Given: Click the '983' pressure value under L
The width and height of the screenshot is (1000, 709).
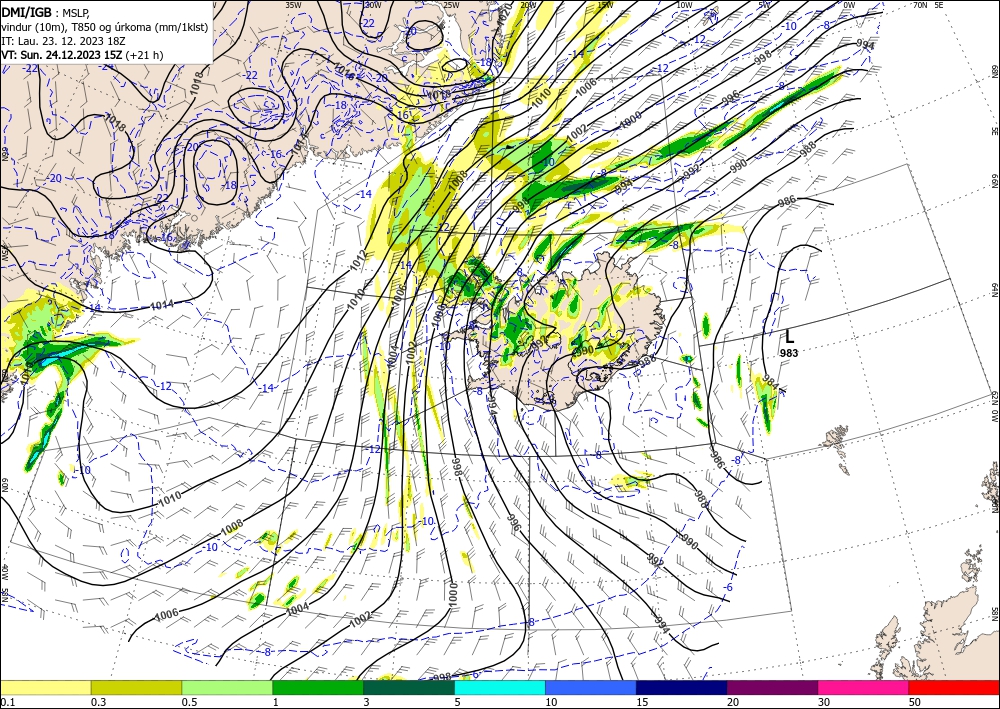Looking at the screenshot, I should (x=789, y=353).
